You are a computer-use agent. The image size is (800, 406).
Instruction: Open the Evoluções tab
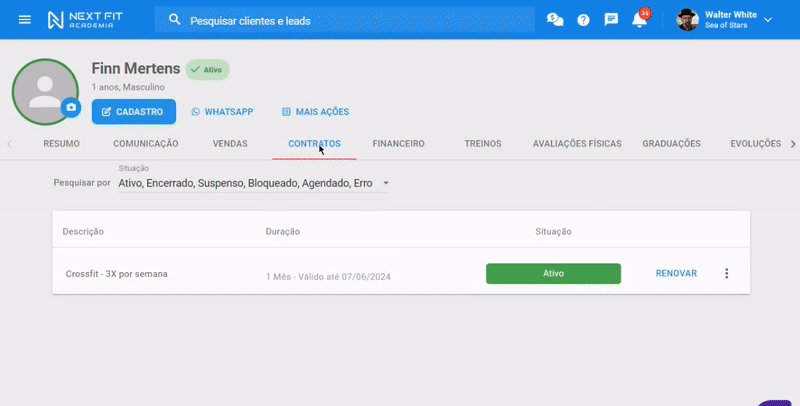(x=756, y=144)
